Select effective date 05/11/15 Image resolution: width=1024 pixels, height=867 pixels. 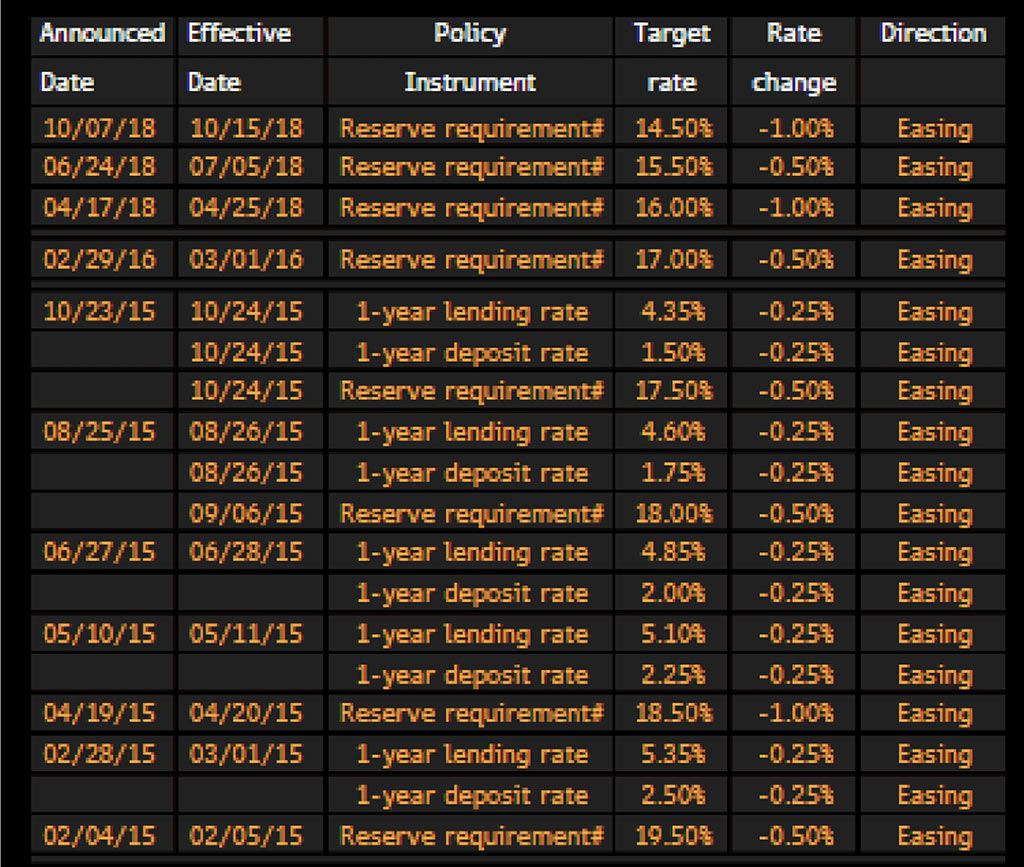coord(247,635)
